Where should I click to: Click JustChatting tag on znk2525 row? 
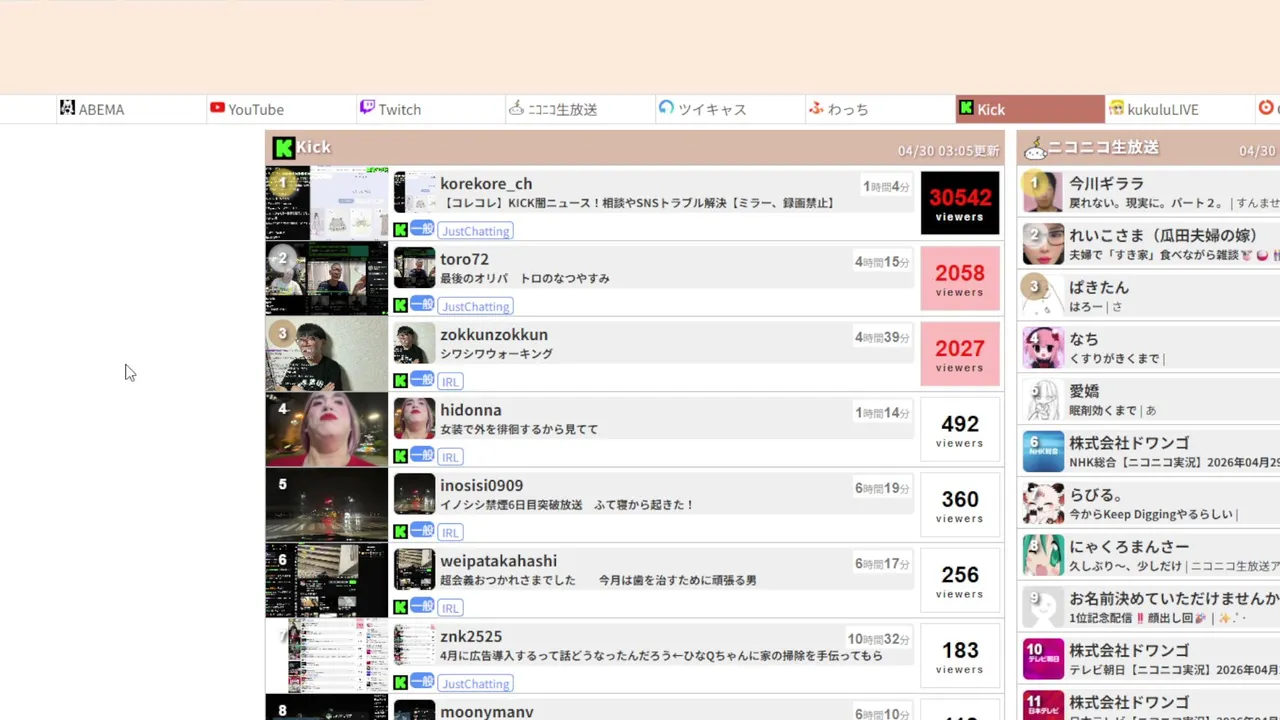475,684
